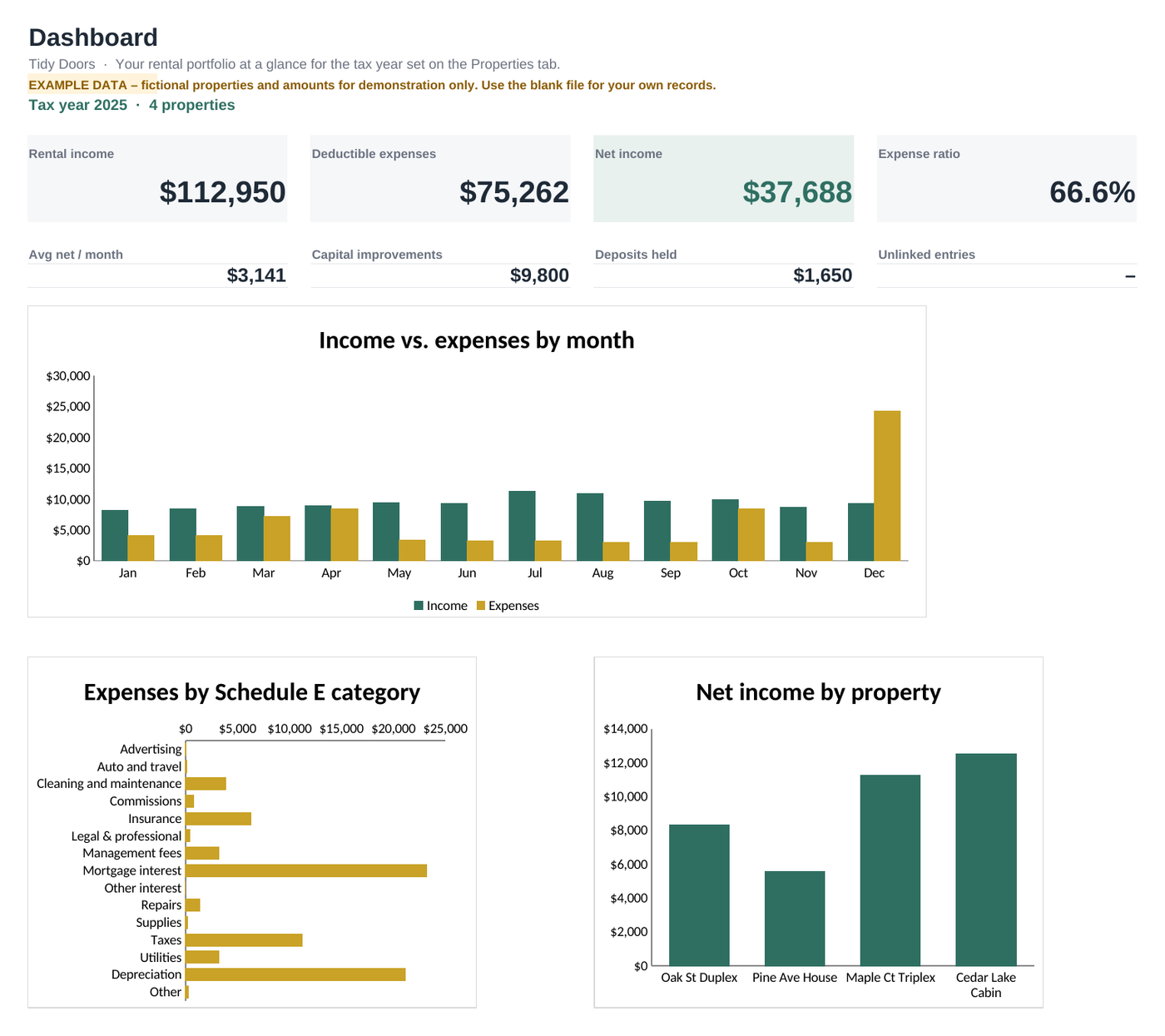1165x1036 pixels.
Task: Click the 'Income vs. expenses by month' chart title
Action: pos(477,340)
